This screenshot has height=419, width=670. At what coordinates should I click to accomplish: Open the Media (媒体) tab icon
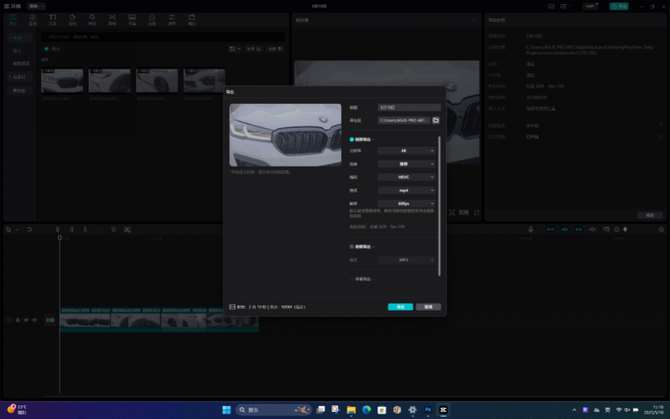point(13,19)
